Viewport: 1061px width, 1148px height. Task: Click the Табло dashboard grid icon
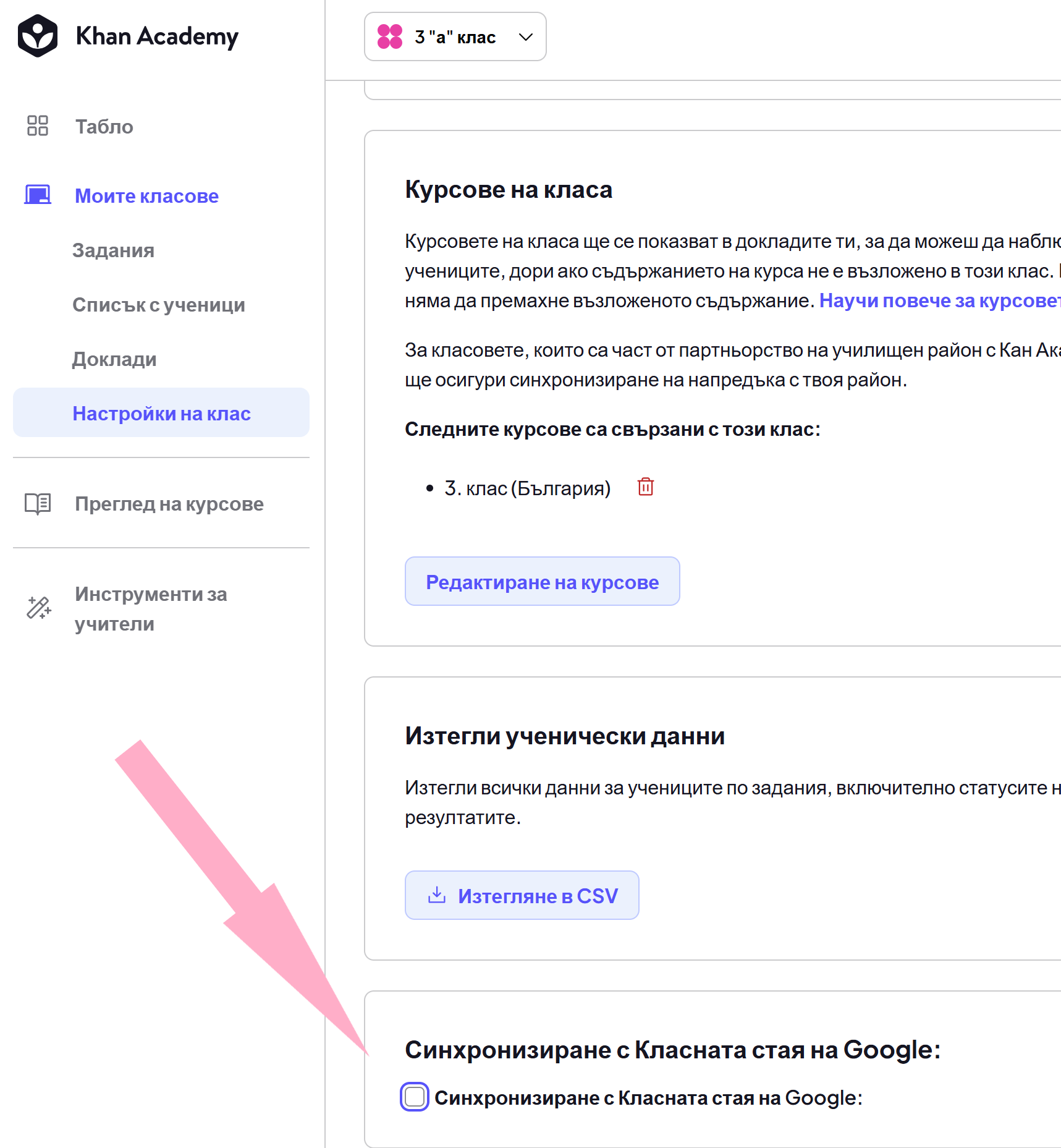38,125
